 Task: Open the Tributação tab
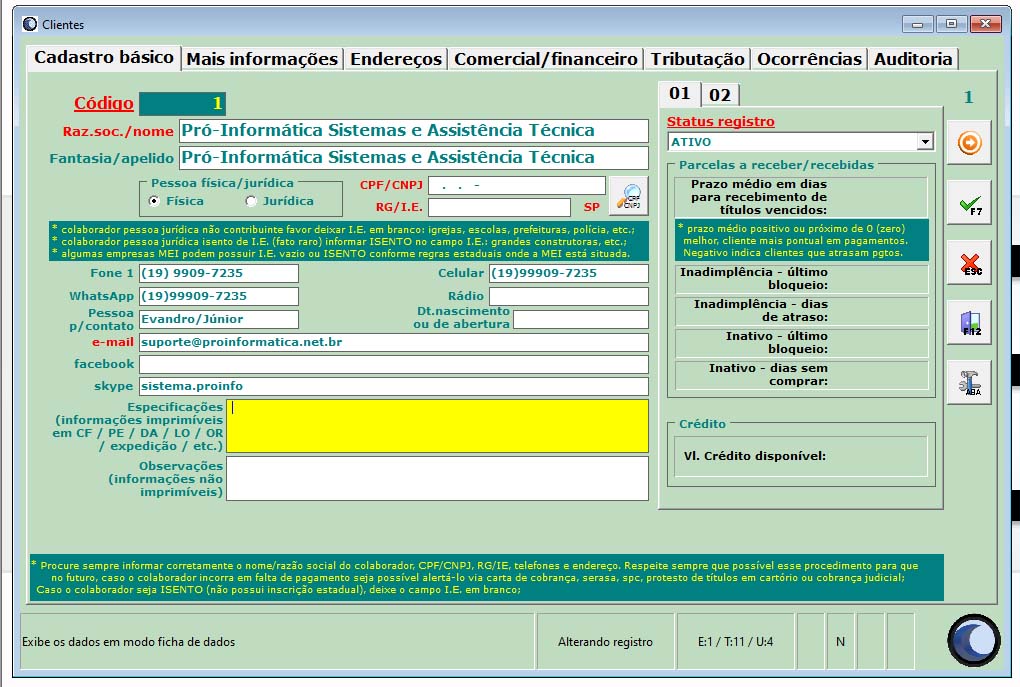pos(697,59)
